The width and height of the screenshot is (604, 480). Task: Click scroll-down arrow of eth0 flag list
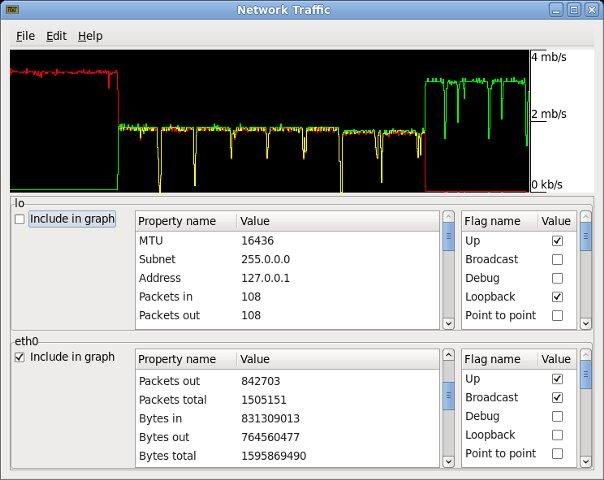pyautogui.click(x=586, y=462)
